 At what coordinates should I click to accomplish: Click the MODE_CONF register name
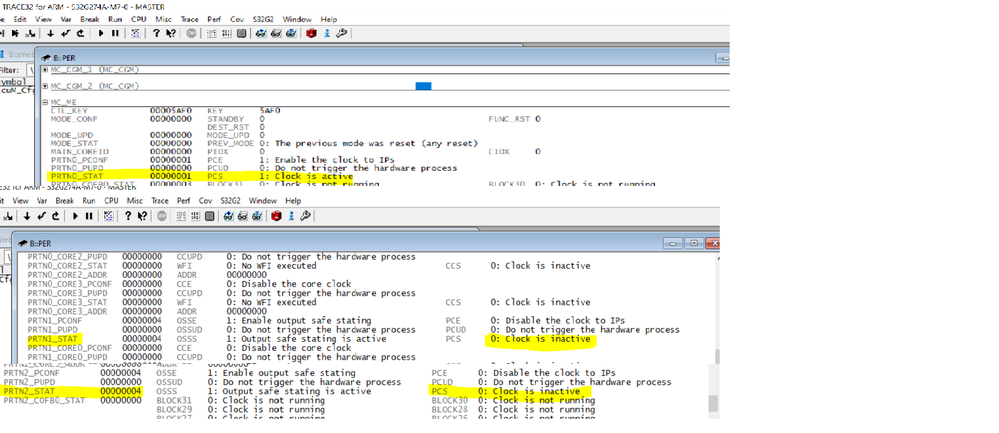(74, 119)
